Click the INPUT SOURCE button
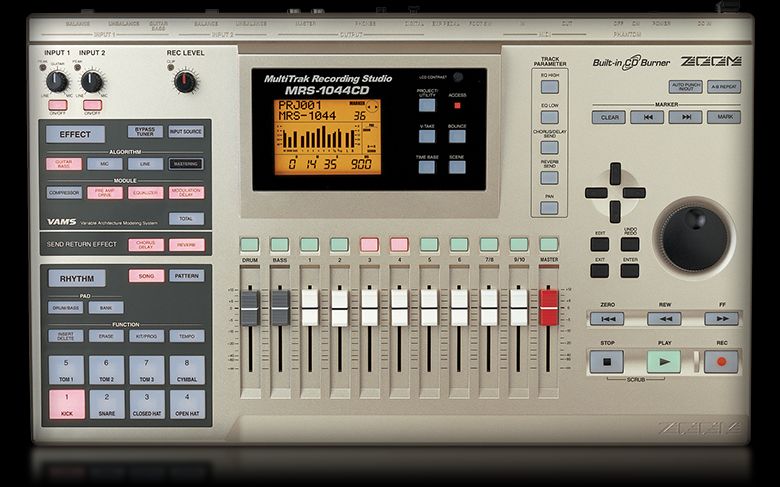 [186, 131]
